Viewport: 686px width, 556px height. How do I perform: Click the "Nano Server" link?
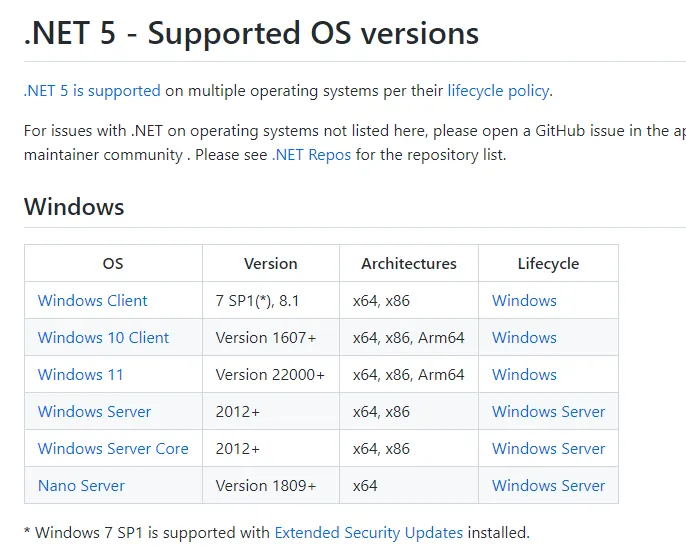tap(81, 486)
